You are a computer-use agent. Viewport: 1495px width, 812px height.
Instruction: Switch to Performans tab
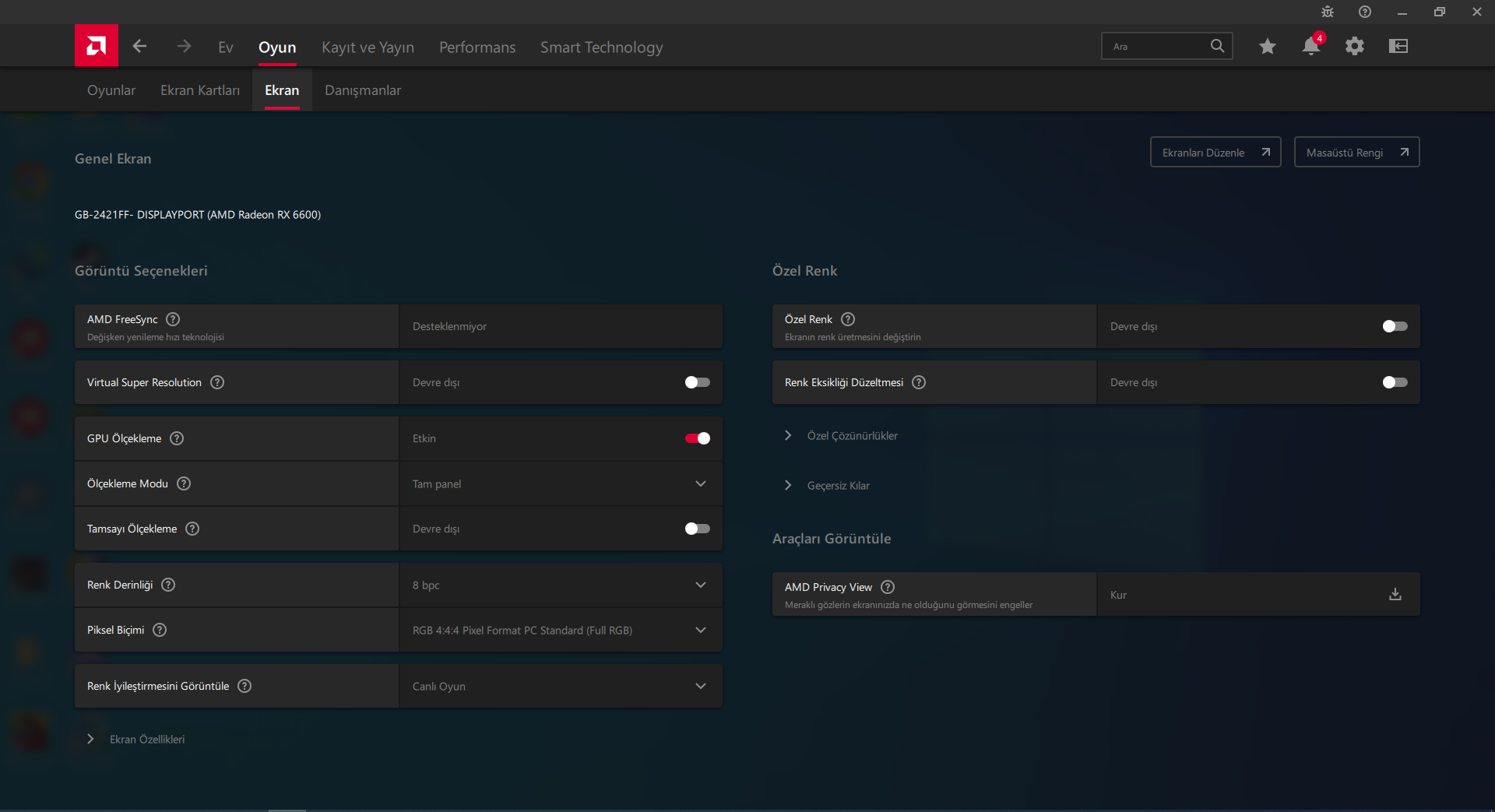[477, 47]
